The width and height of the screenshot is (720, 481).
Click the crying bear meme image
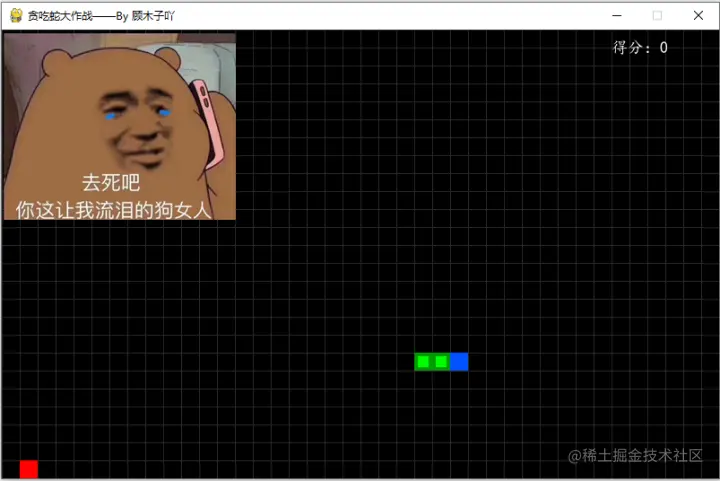120,126
